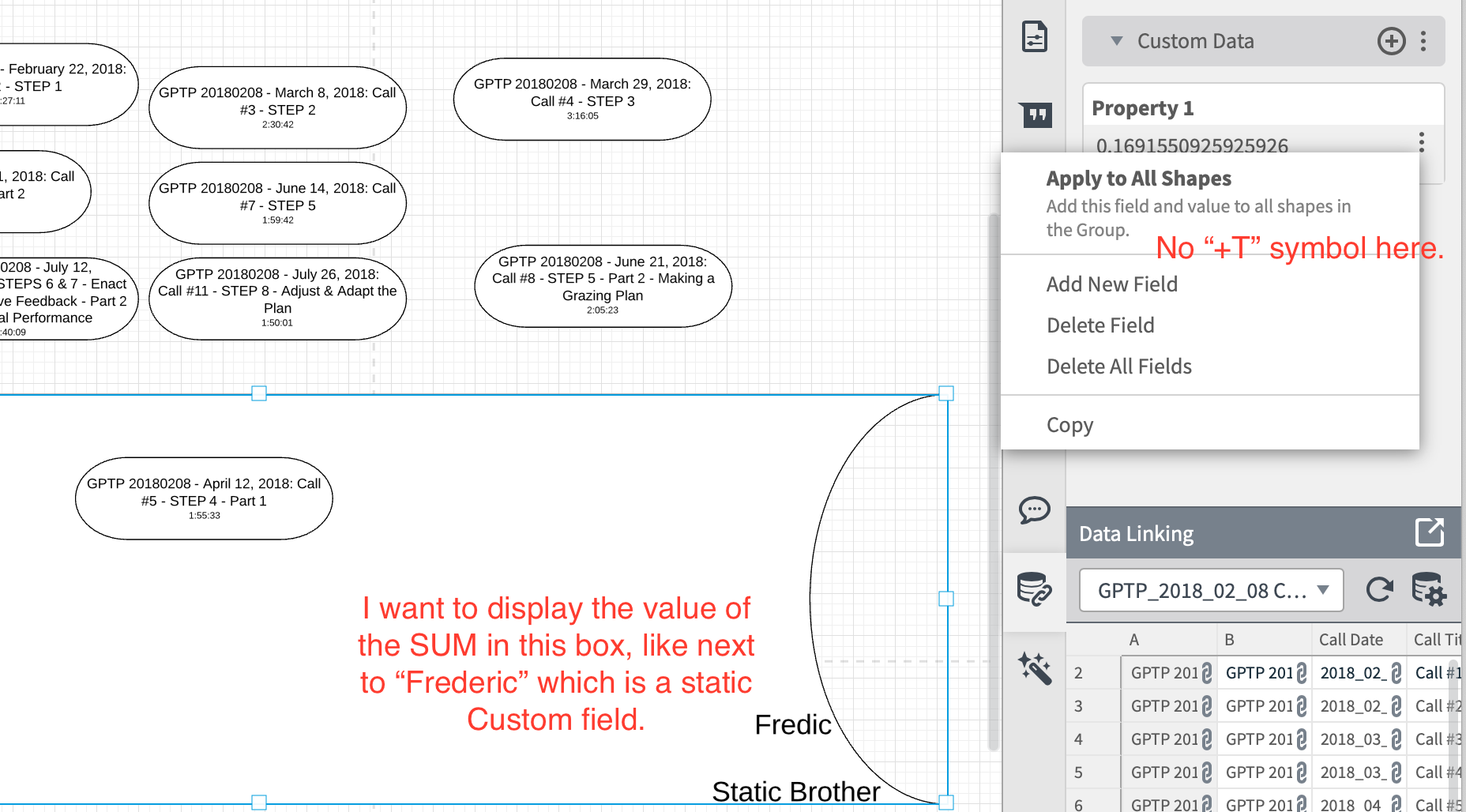Open Custom Data more options menu
Screen dimensions: 1466x812
[x=1423, y=41]
